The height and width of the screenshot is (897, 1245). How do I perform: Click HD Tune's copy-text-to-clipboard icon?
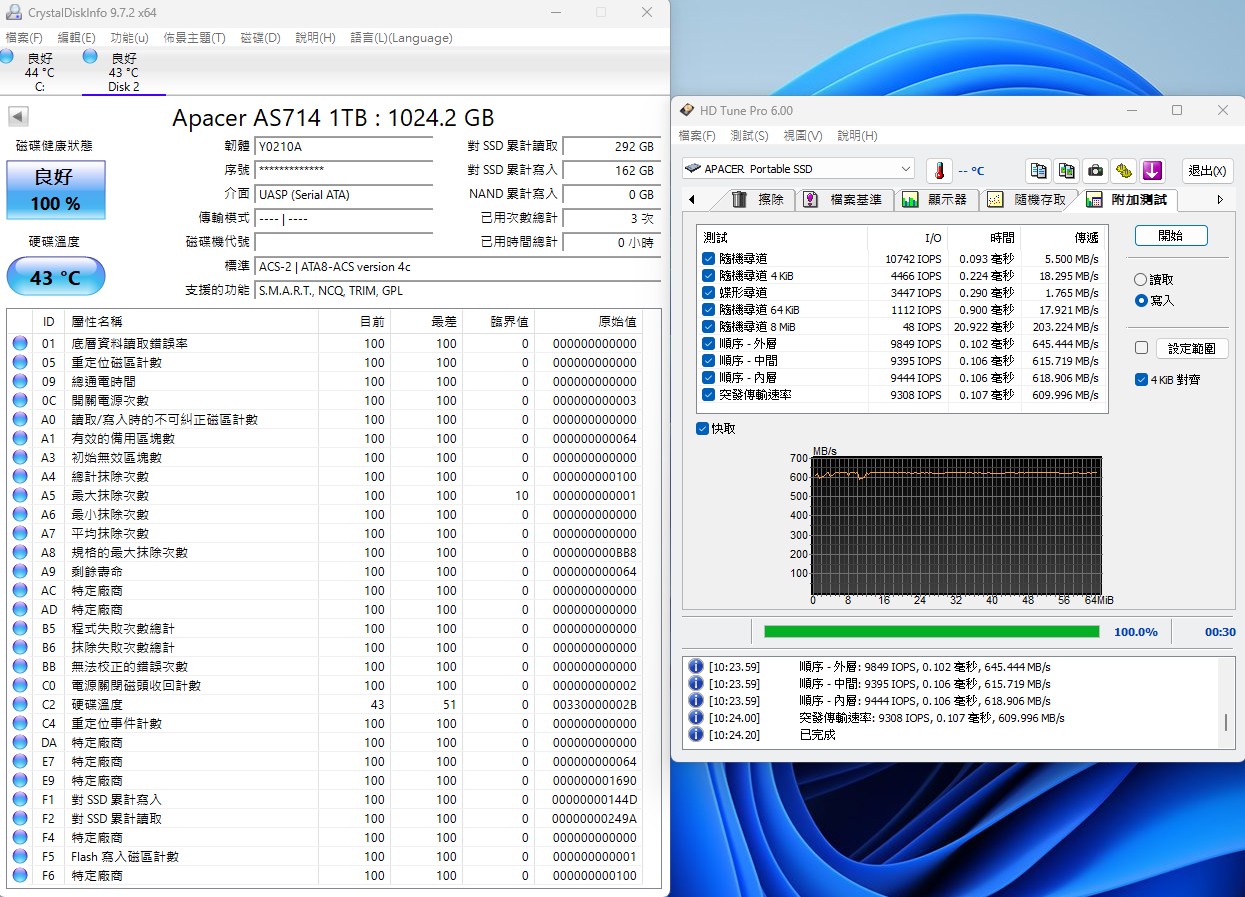pyautogui.click(x=1038, y=170)
